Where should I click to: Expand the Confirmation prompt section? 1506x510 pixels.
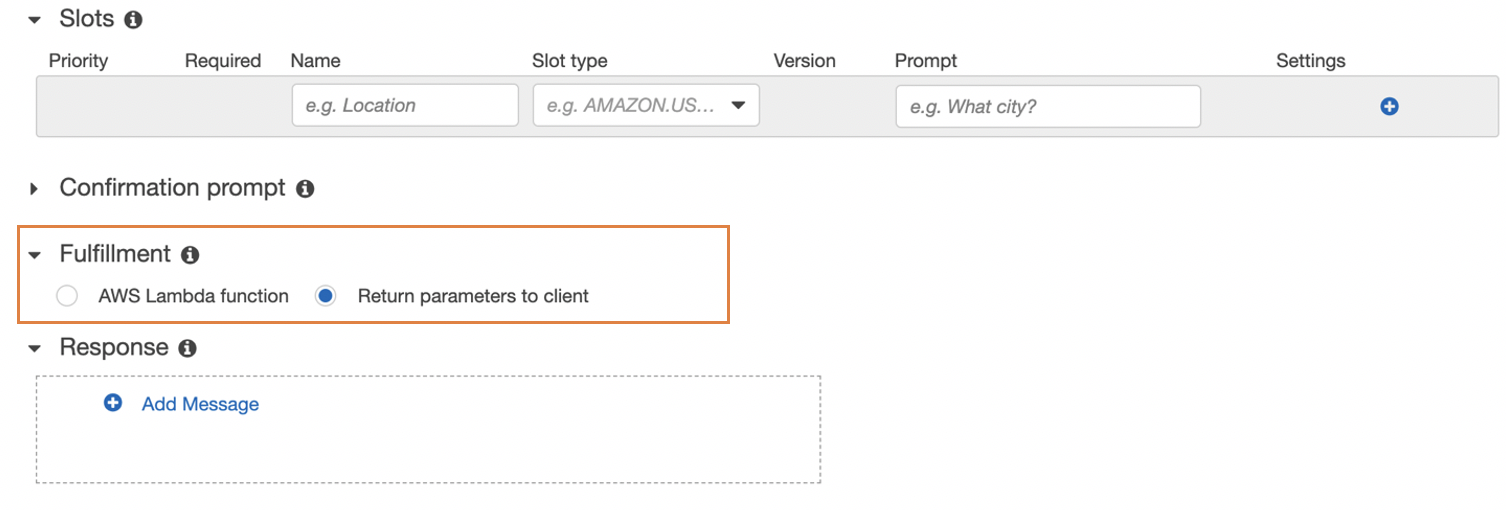tap(36, 188)
